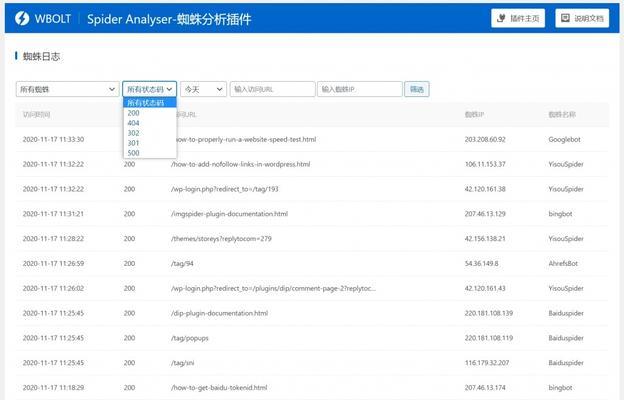This screenshot has height=400, width=624.
Task: Click URL /how-to-add-nofollow-links-in-wordpress.html
Action: pos(240,164)
